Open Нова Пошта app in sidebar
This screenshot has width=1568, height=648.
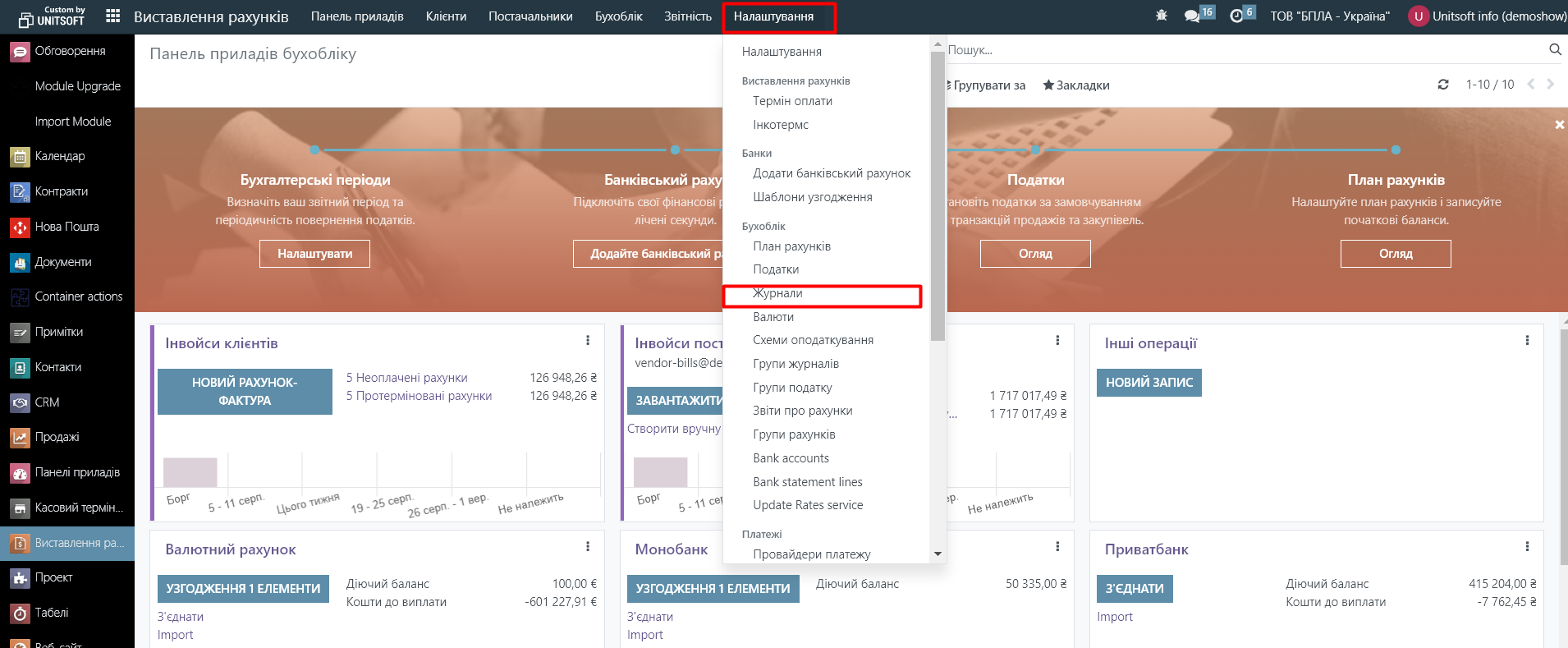pos(66,227)
